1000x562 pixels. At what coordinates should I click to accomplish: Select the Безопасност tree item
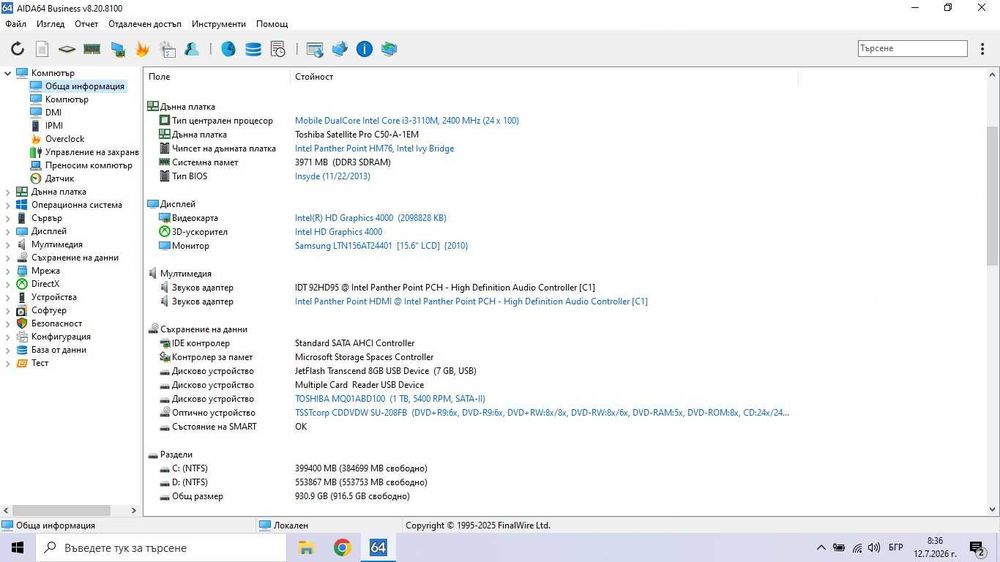(56, 323)
